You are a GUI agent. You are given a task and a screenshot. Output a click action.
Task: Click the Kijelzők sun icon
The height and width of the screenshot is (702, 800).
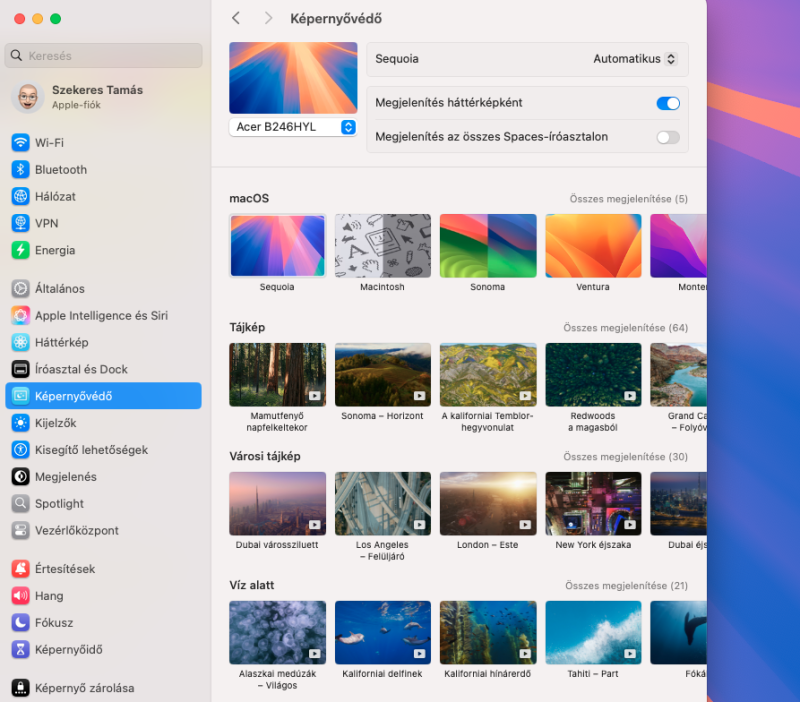(20, 423)
